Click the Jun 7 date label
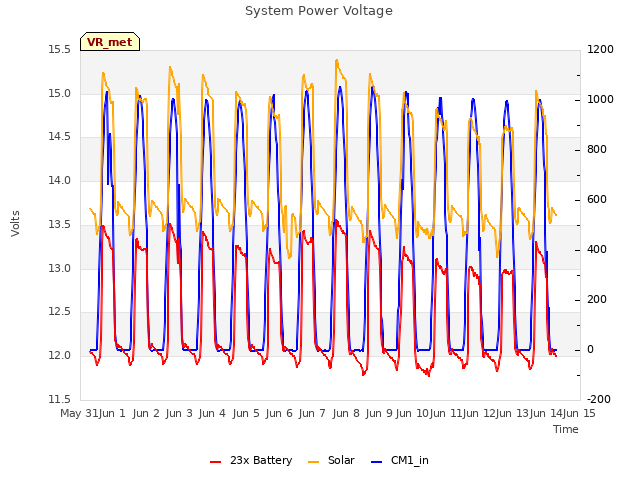 coord(312,413)
